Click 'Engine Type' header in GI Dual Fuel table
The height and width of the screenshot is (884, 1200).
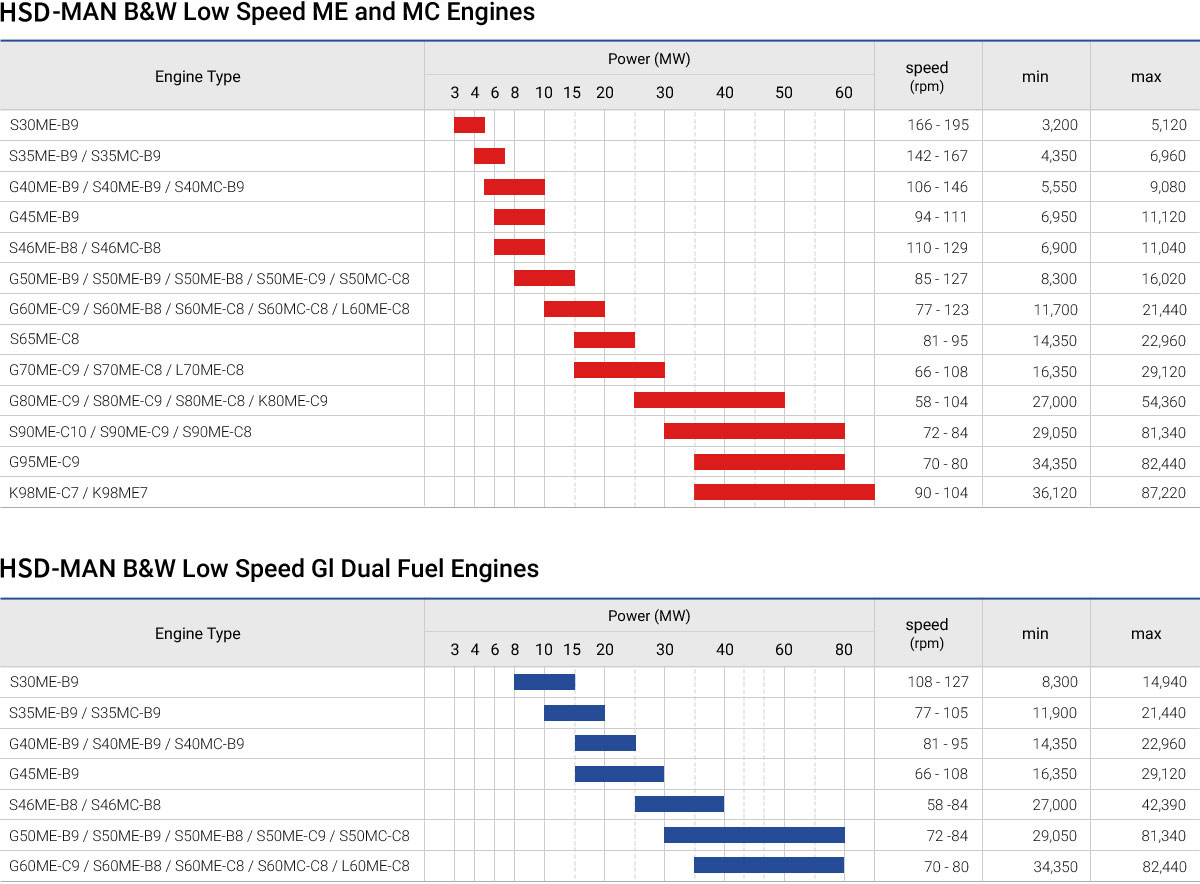click(x=198, y=634)
